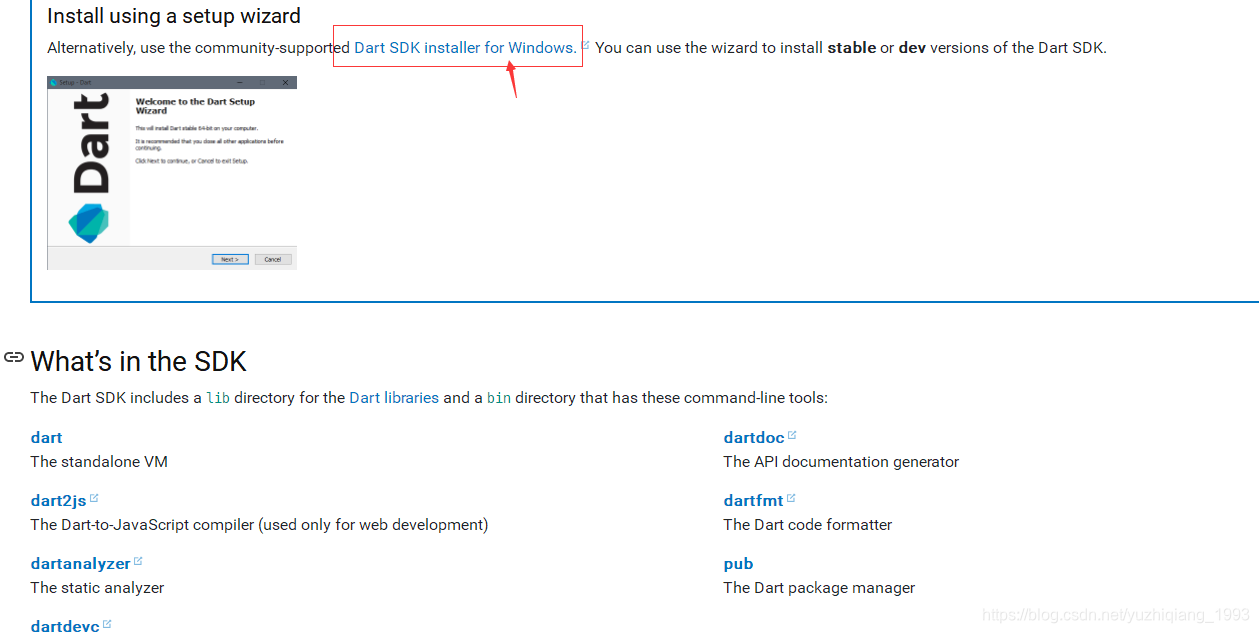Image resolution: width=1259 pixels, height=633 pixels.
Task: Click the inline code word 'bin'
Action: (x=499, y=398)
